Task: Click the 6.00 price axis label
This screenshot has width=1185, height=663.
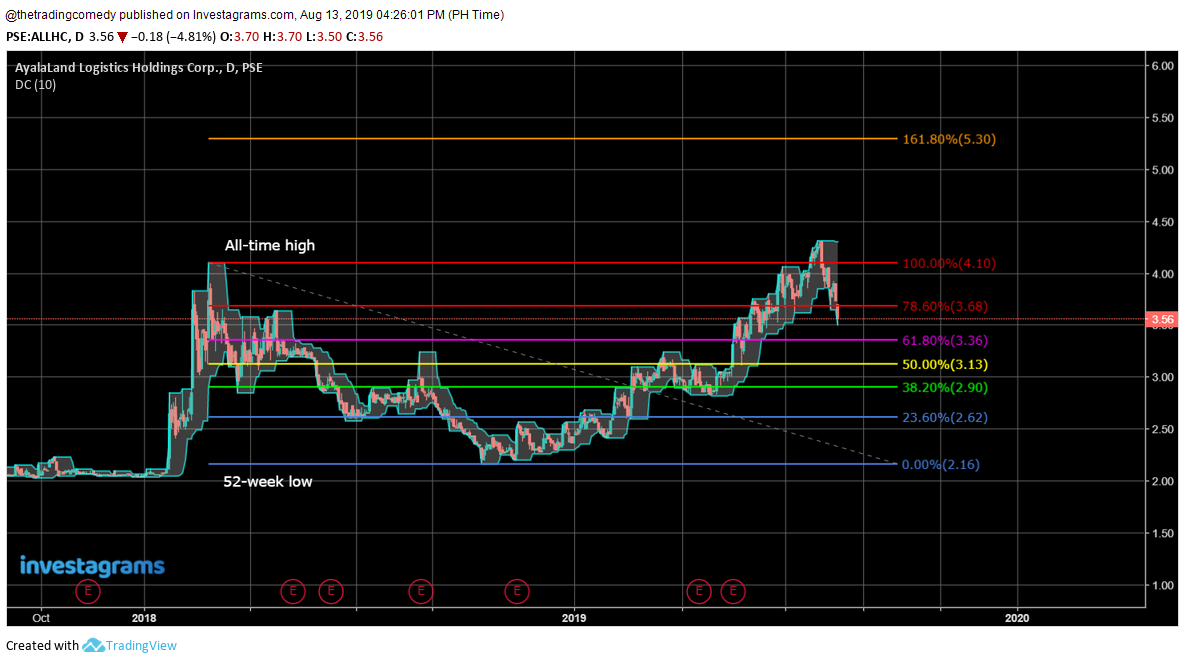Action: coord(1162,67)
